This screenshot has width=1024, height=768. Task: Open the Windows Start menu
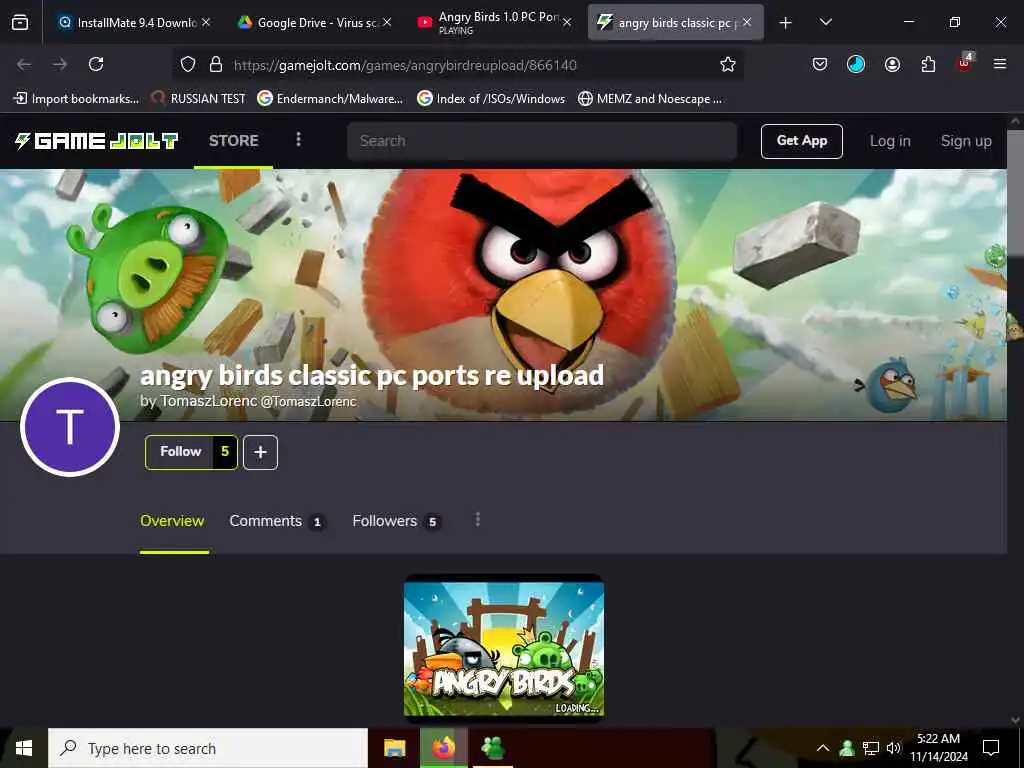24,748
